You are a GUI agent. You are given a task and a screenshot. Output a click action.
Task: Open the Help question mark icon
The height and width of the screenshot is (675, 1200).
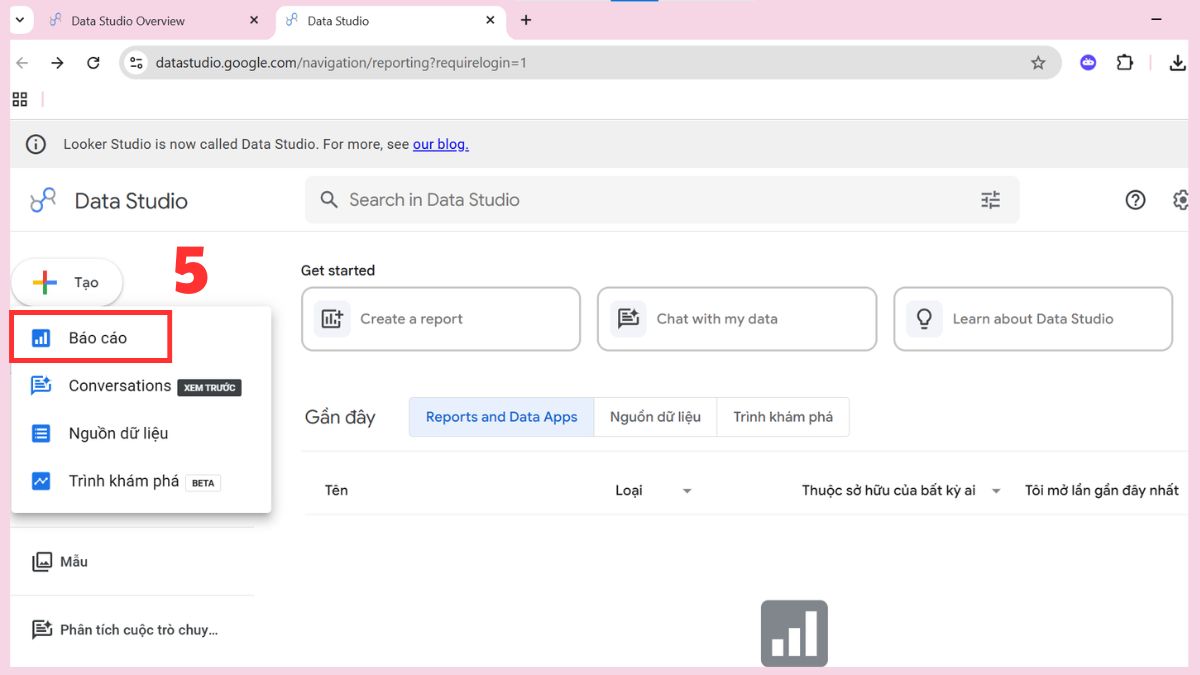(x=1135, y=200)
